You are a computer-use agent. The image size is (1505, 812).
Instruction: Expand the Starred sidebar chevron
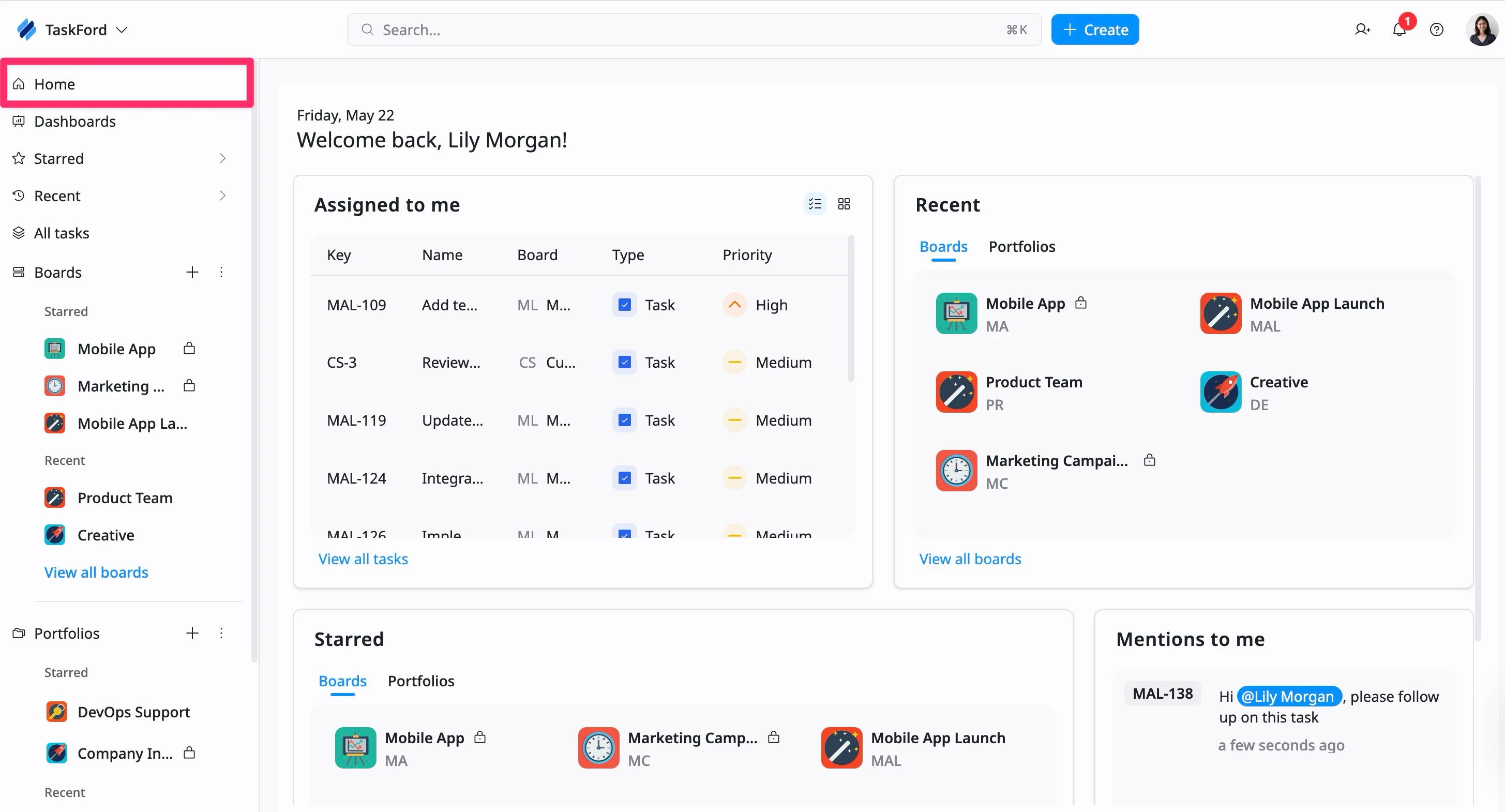click(222, 158)
